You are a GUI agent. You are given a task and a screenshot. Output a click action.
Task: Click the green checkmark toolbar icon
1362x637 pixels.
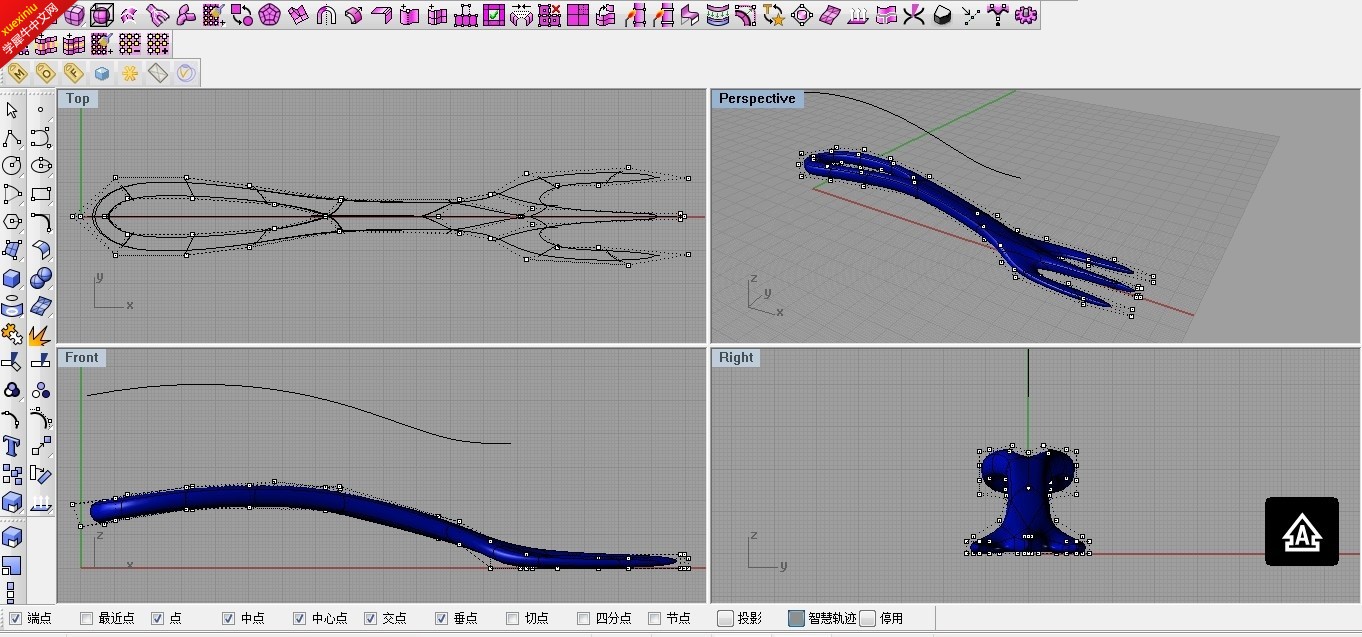tap(493, 15)
